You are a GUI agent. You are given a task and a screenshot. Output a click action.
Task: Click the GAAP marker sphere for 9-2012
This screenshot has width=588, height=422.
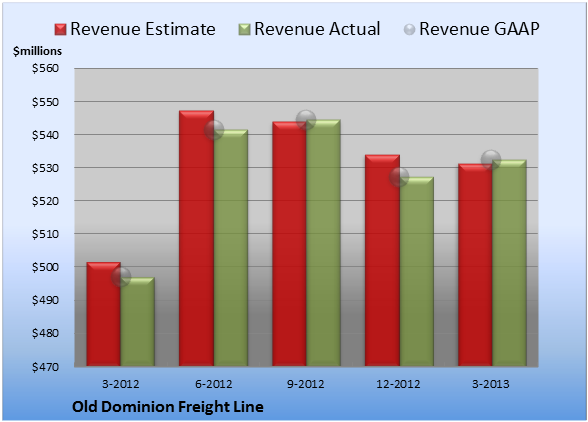coord(306,120)
